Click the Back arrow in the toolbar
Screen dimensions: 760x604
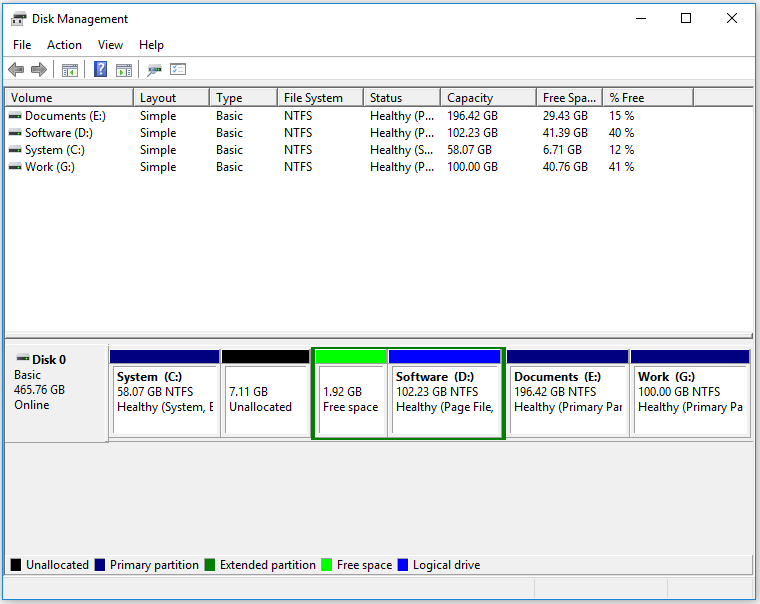tap(16, 70)
